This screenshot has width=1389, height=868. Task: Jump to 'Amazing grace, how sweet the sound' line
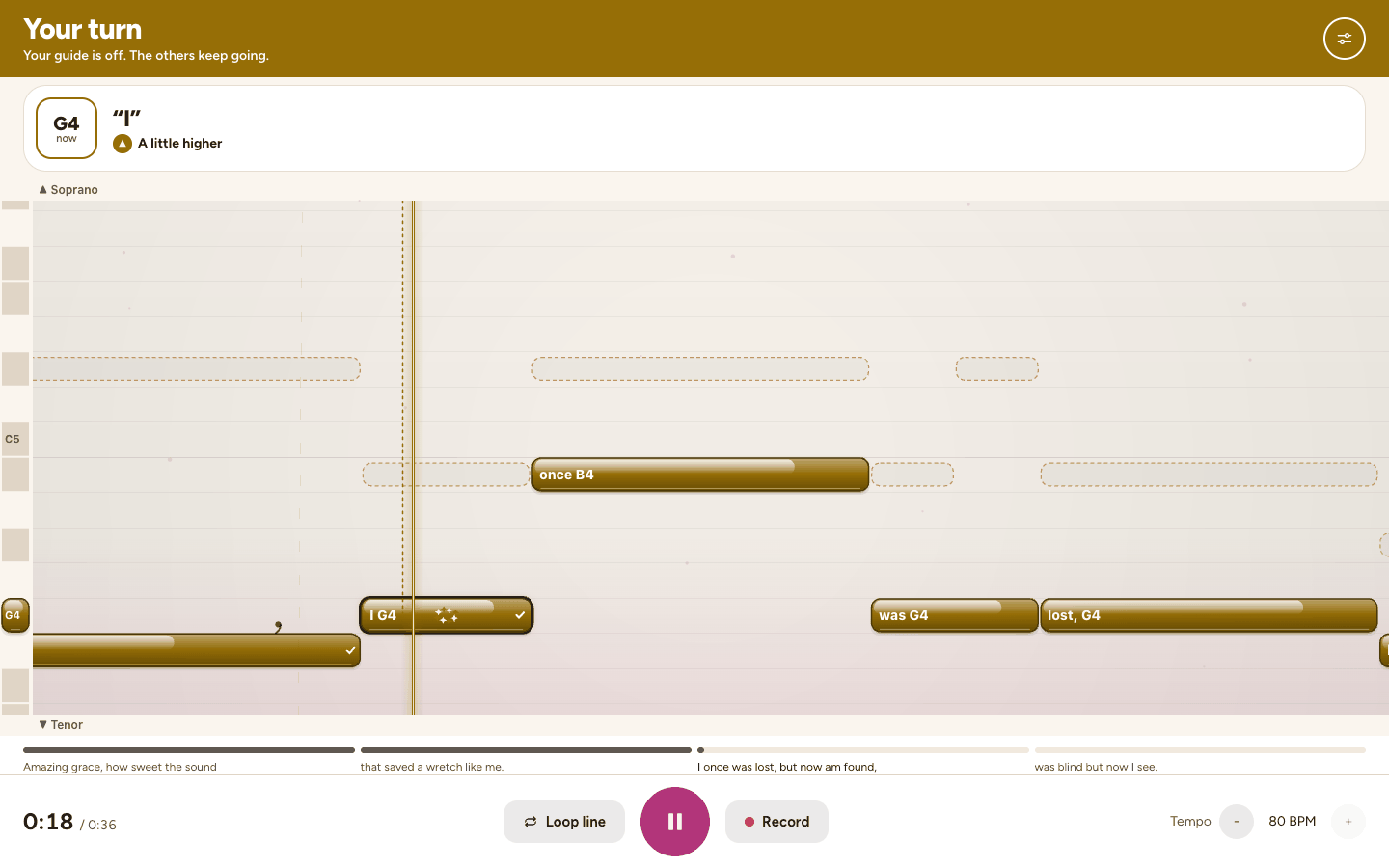[x=120, y=768]
